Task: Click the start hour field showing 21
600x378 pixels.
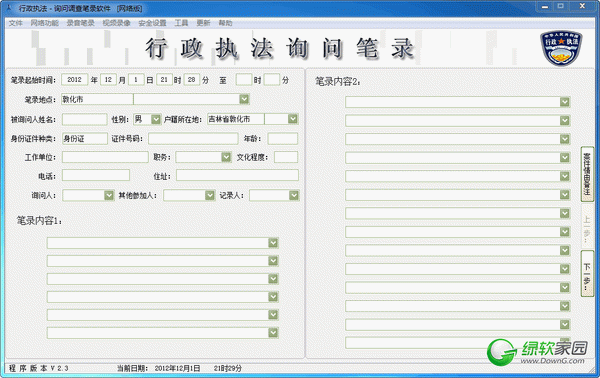Action: click(x=164, y=80)
